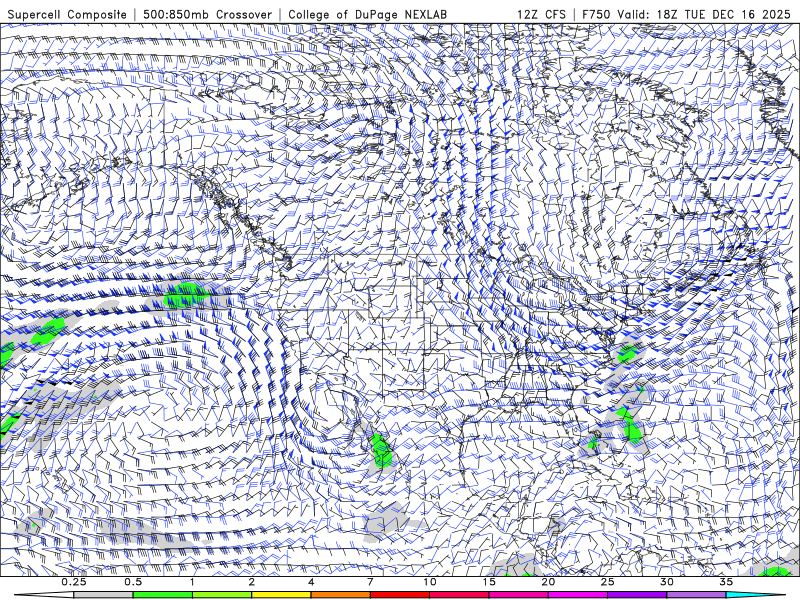Click the 'College of DuPage NEXLAB' label

click(x=367, y=15)
